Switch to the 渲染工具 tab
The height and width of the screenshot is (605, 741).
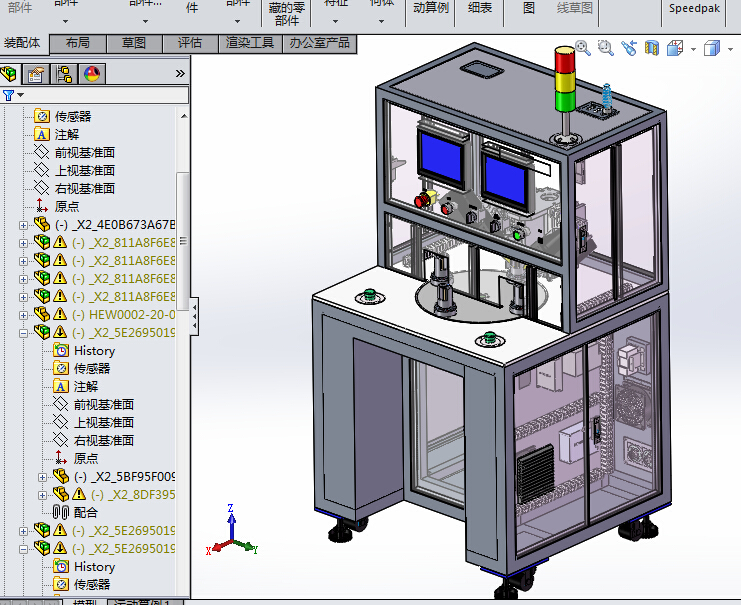pyautogui.click(x=250, y=43)
